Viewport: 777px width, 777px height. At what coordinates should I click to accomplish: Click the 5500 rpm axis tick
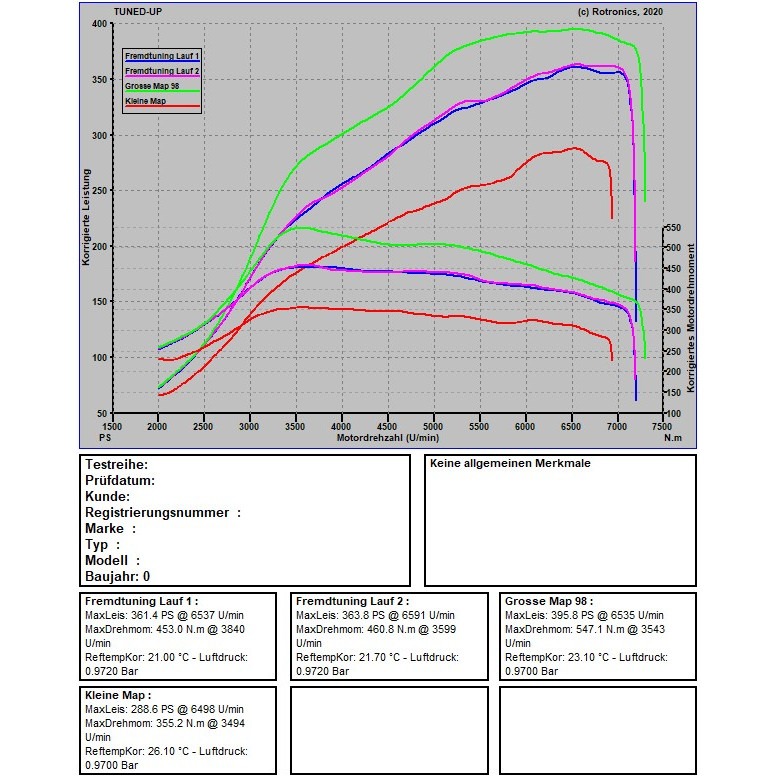pos(479,426)
